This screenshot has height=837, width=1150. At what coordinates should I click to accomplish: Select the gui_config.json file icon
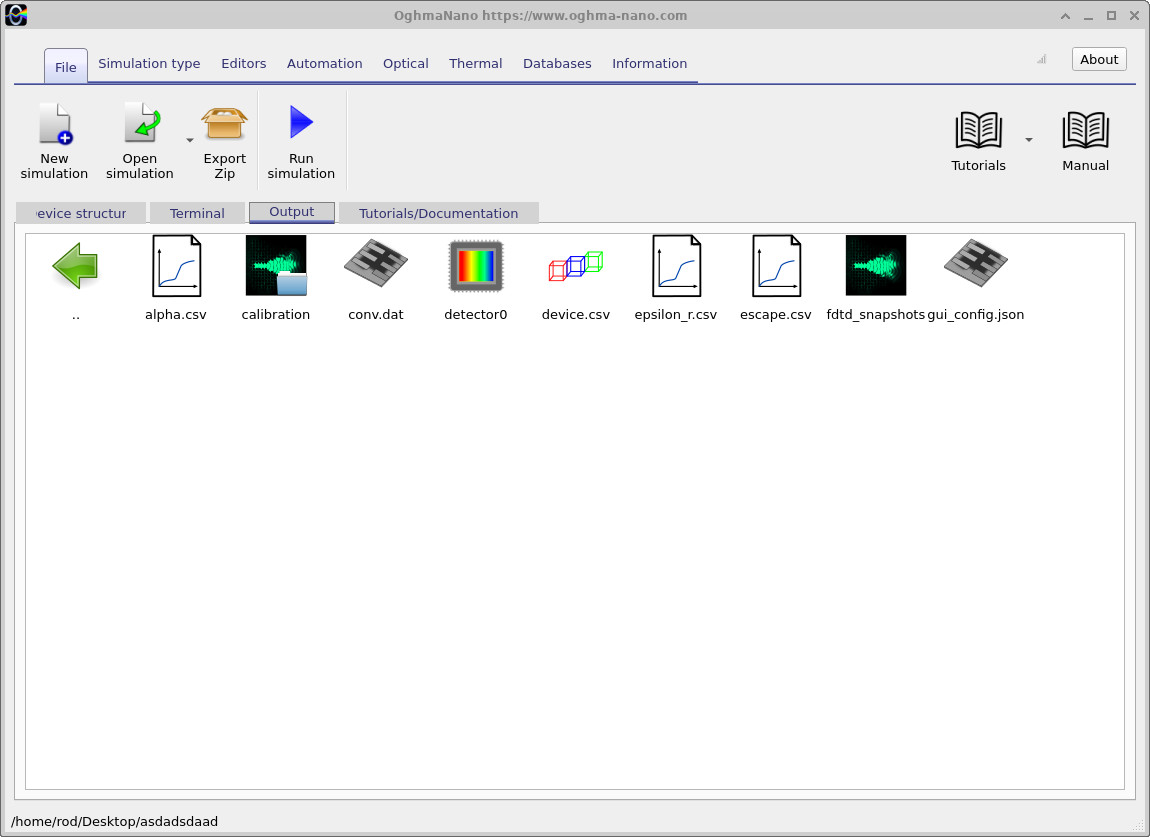point(975,263)
